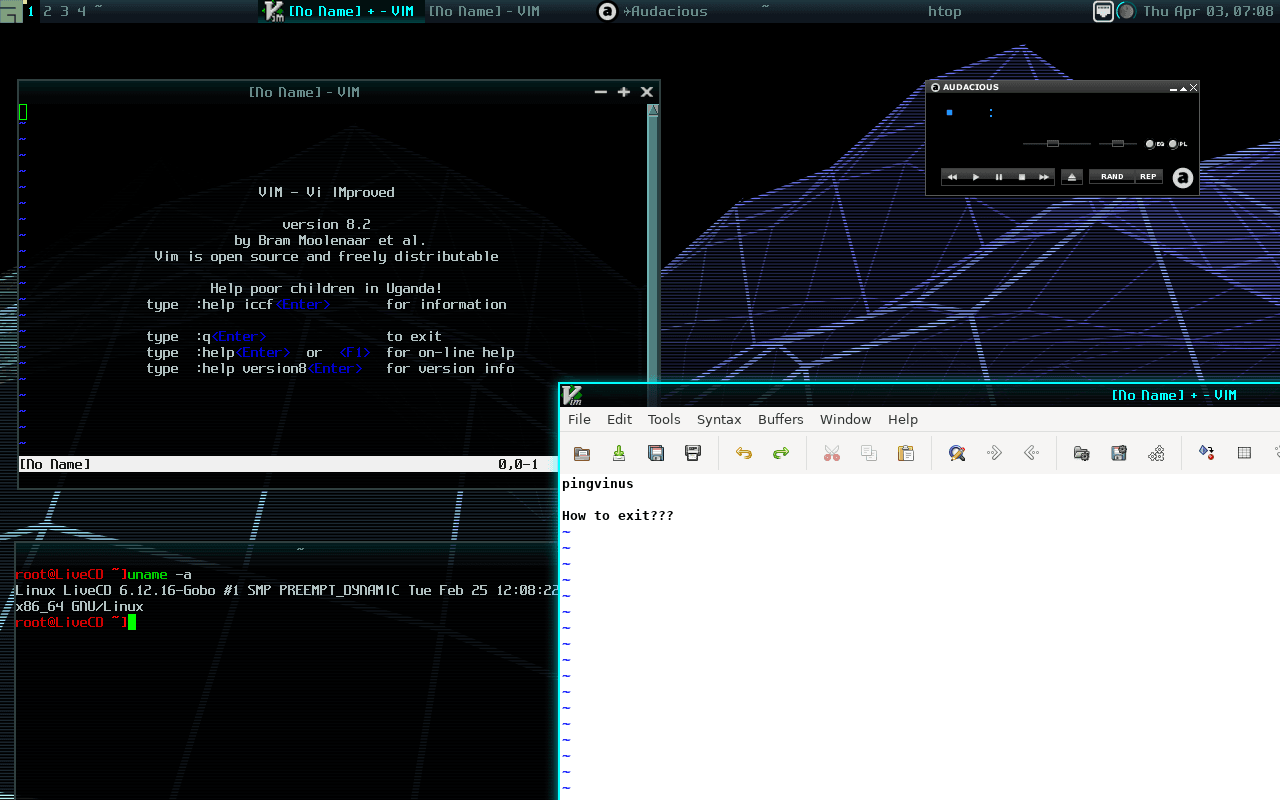
Task: Open the File menu in gVim
Action: click(579, 419)
